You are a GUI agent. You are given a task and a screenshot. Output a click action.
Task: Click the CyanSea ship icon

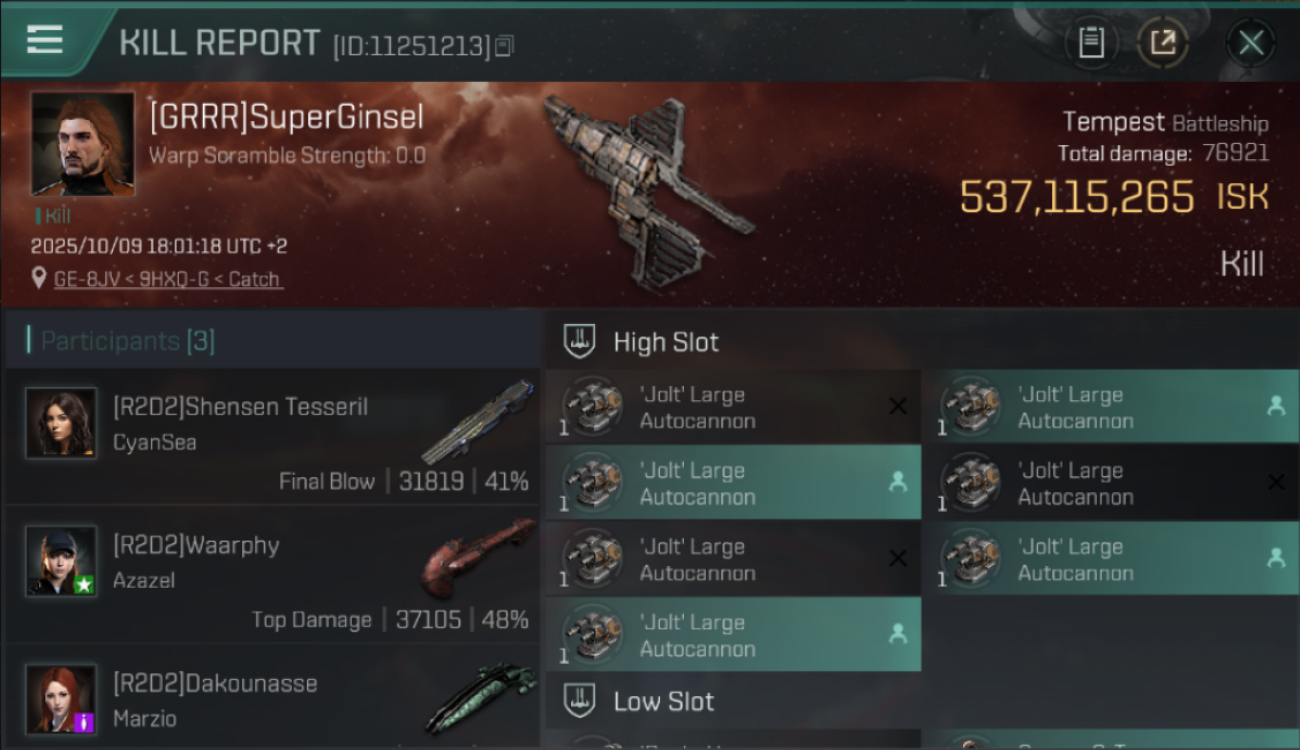click(x=478, y=421)
